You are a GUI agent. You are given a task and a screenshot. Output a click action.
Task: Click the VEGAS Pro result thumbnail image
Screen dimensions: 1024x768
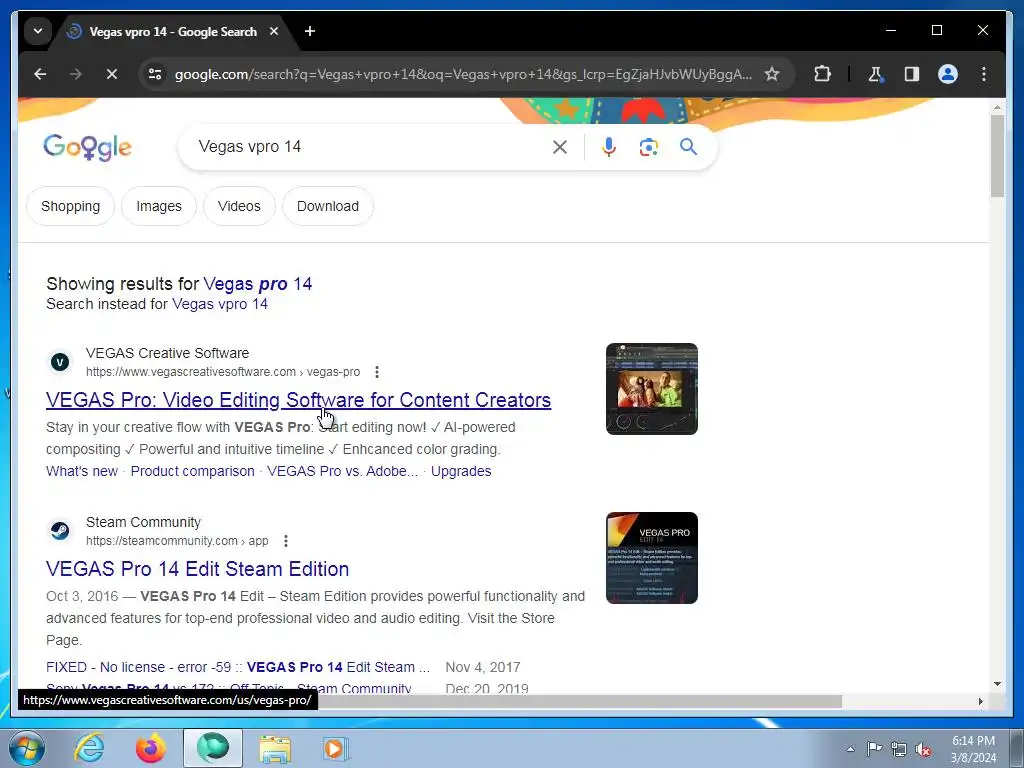pos(652,389)
